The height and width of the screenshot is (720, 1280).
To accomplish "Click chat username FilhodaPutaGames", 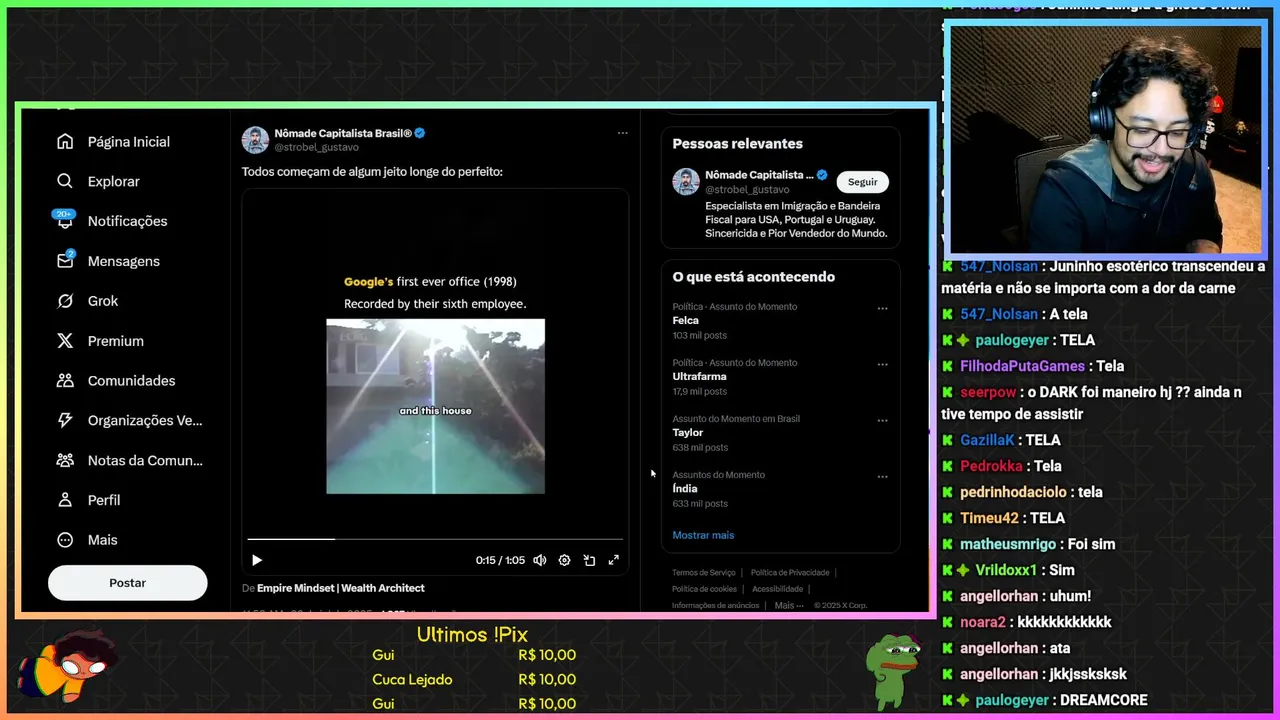I will coord(1022,366).
